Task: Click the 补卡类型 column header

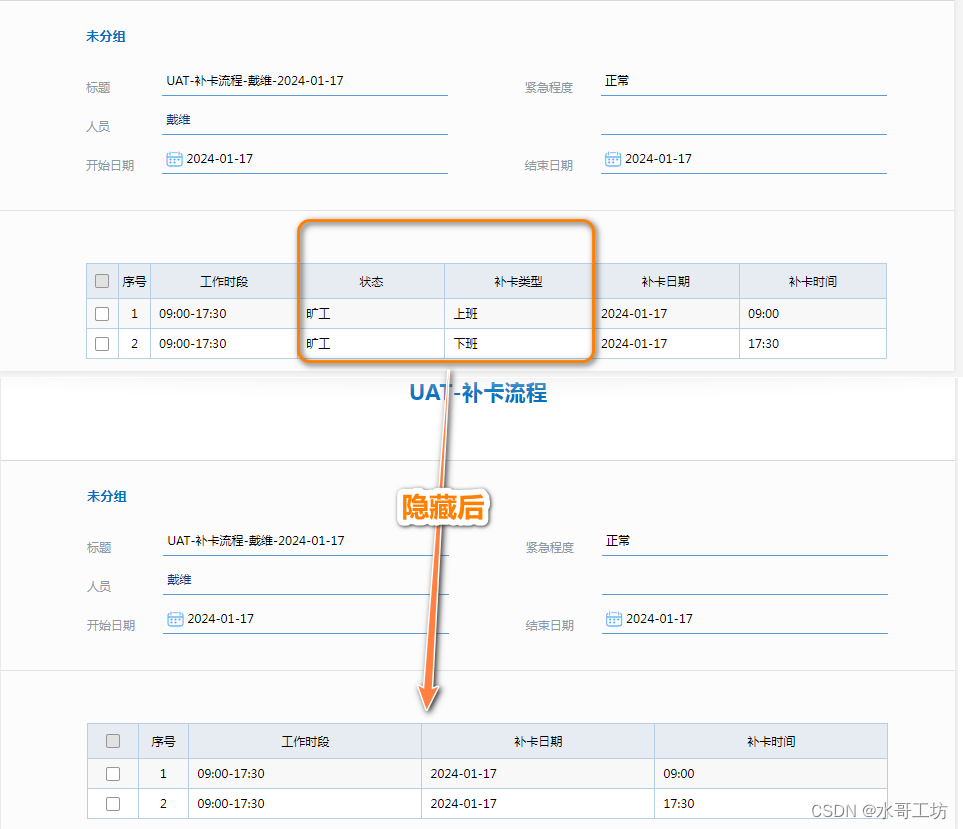Action: point(519,281)
